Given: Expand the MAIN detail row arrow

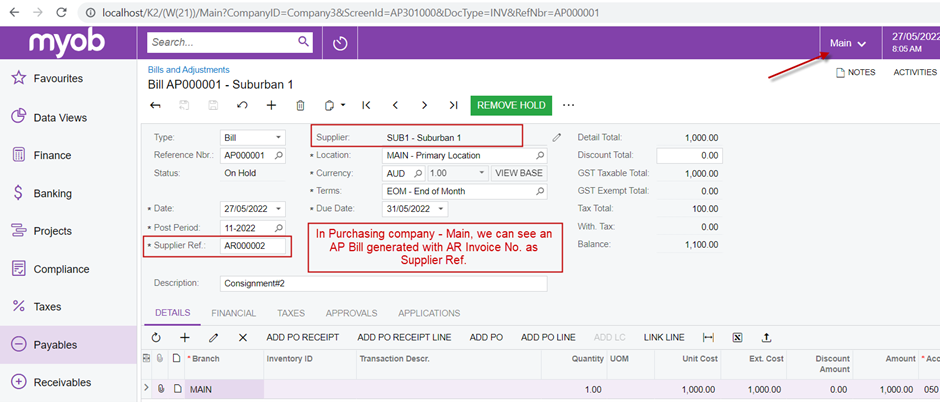Looking at the screenshot, I should click(146, 388).
